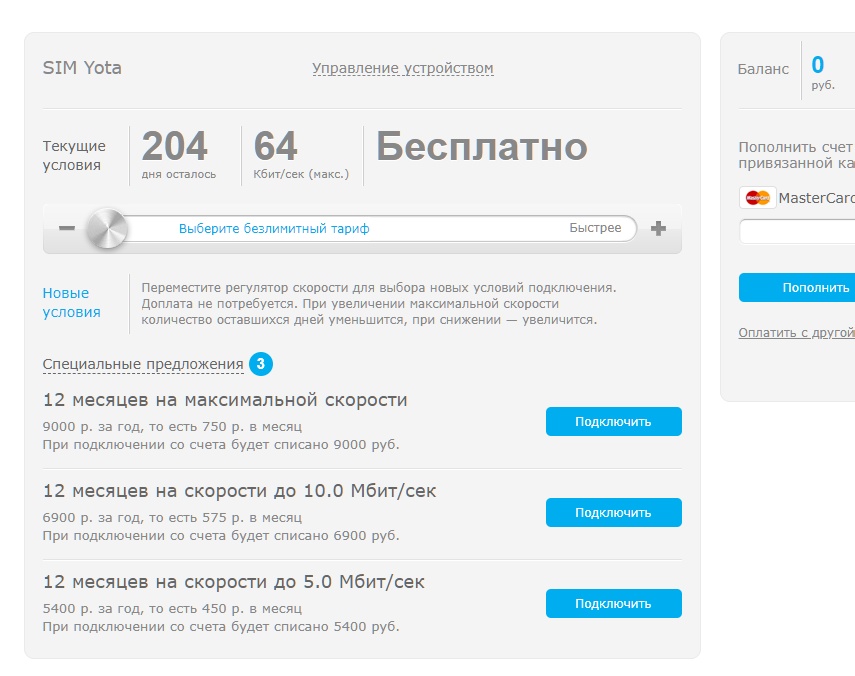Grab the round metal slider knob
The image size is (855, 676).
point(107,228)
